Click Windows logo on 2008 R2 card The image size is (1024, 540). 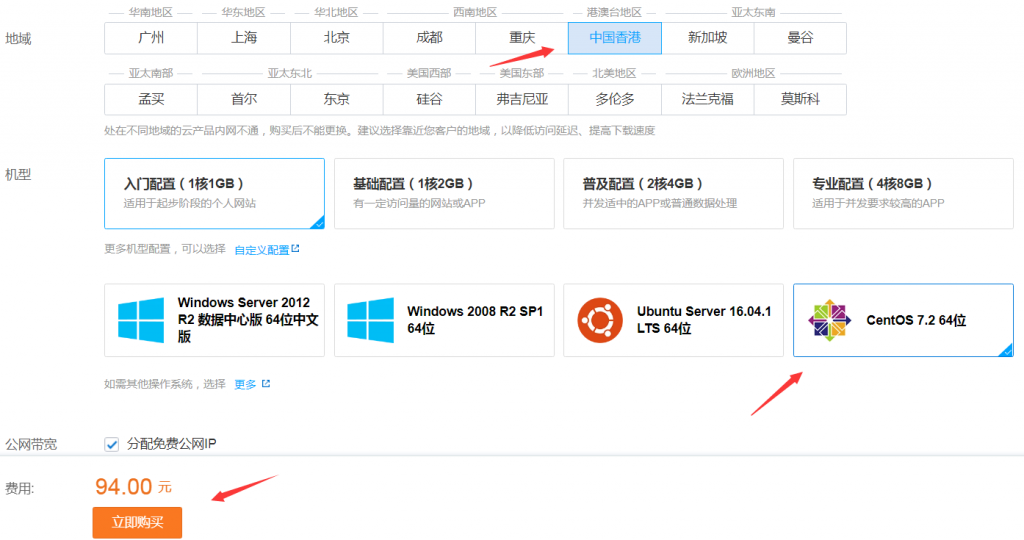click(370, 320)
